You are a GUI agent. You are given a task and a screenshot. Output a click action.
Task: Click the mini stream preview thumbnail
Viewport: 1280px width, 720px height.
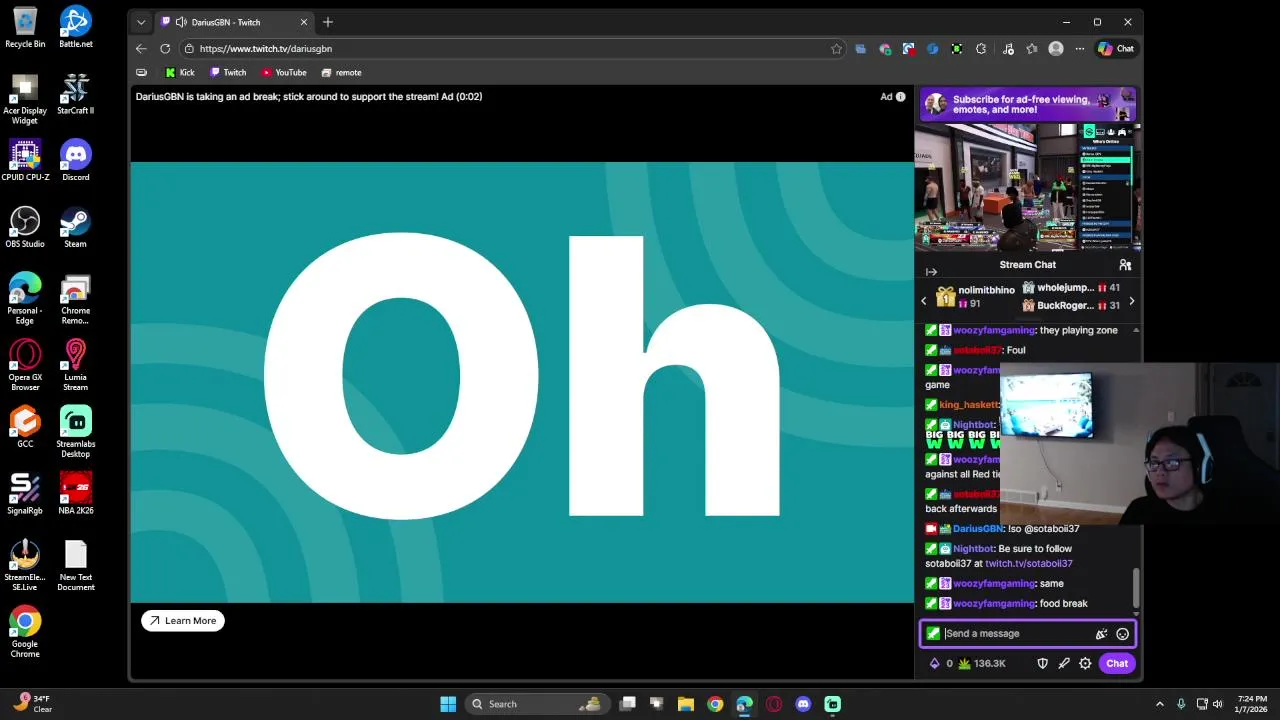1028,187
